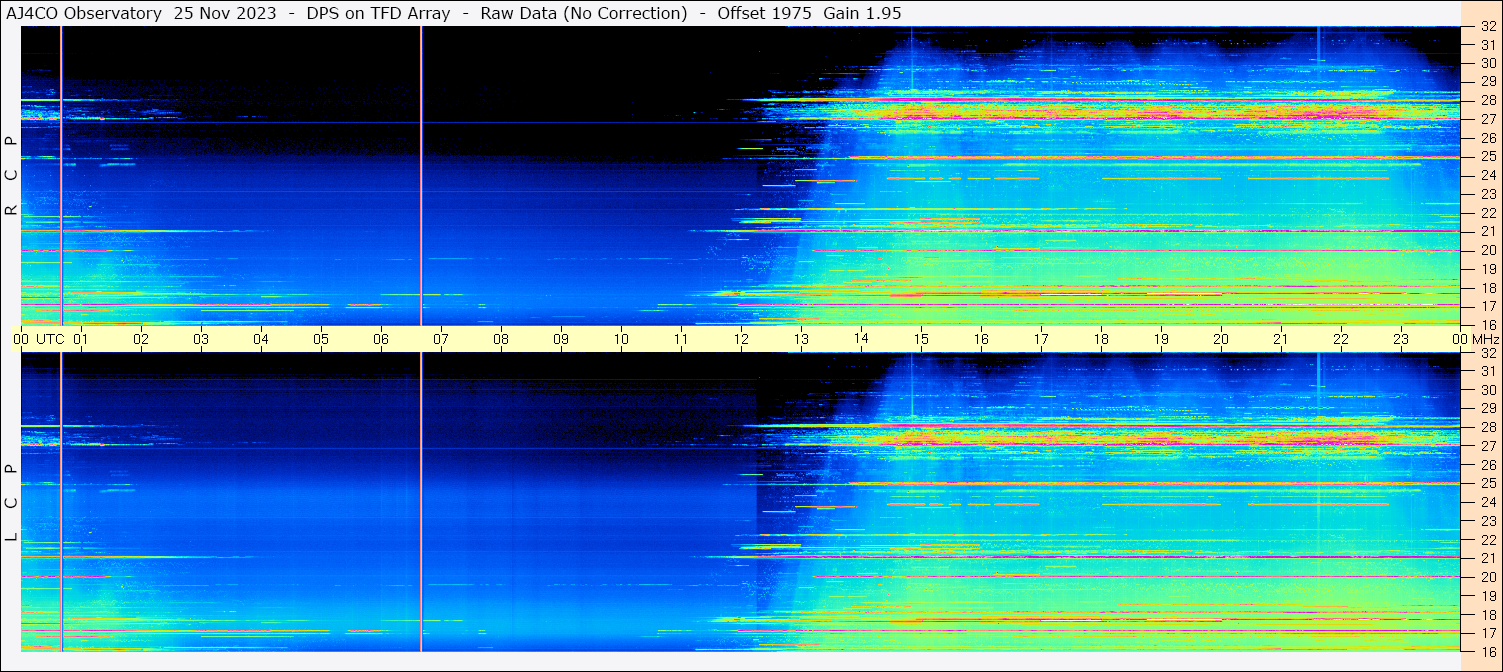The image size is (1503, 672).
Task: Select hour "16" on the time axis
Action: pyautogui.click(x=981, y=339)
